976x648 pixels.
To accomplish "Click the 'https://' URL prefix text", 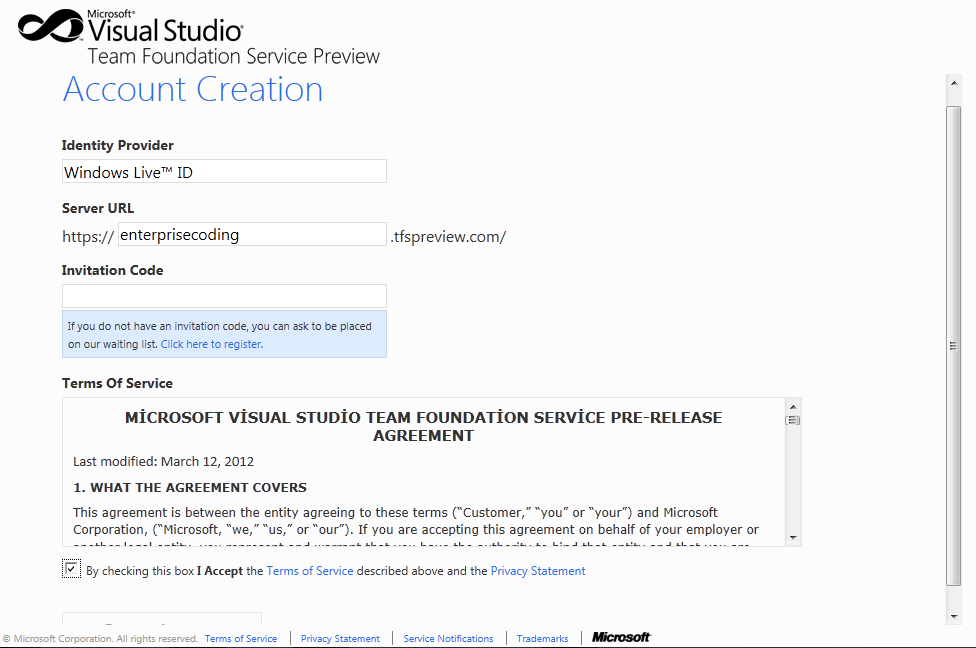I will point(88,237).
